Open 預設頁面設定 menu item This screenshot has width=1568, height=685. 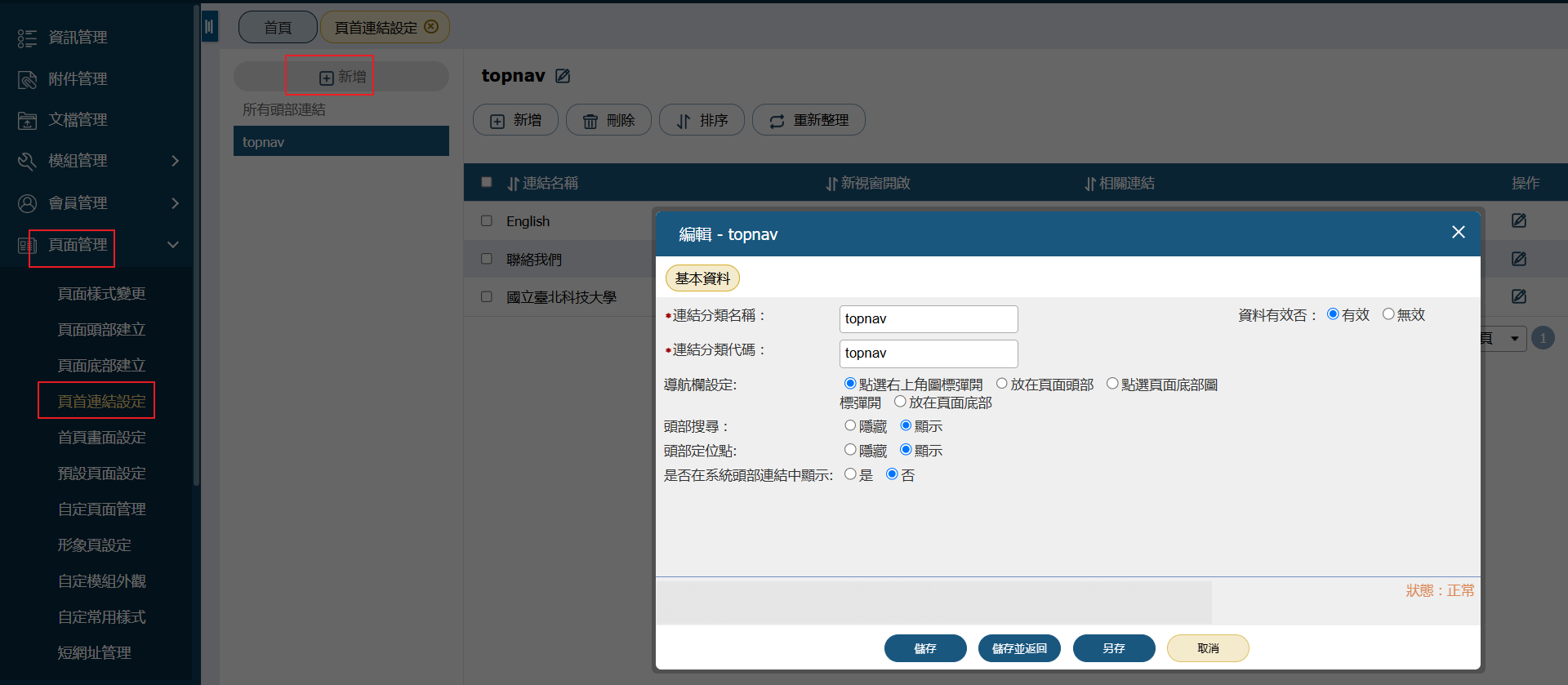pyautogui.click(x=101, y=474)
